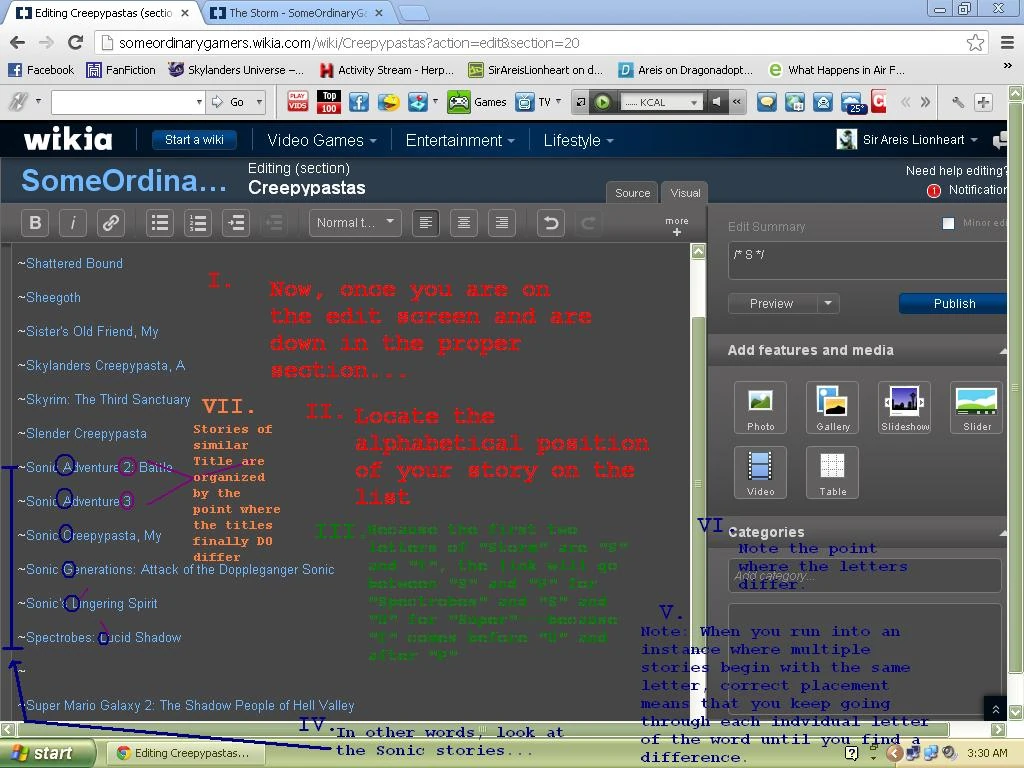This screenshot has width=1024, height=768.
Task: Mute the radio toolbar speaker
Action: pos(717,102)
